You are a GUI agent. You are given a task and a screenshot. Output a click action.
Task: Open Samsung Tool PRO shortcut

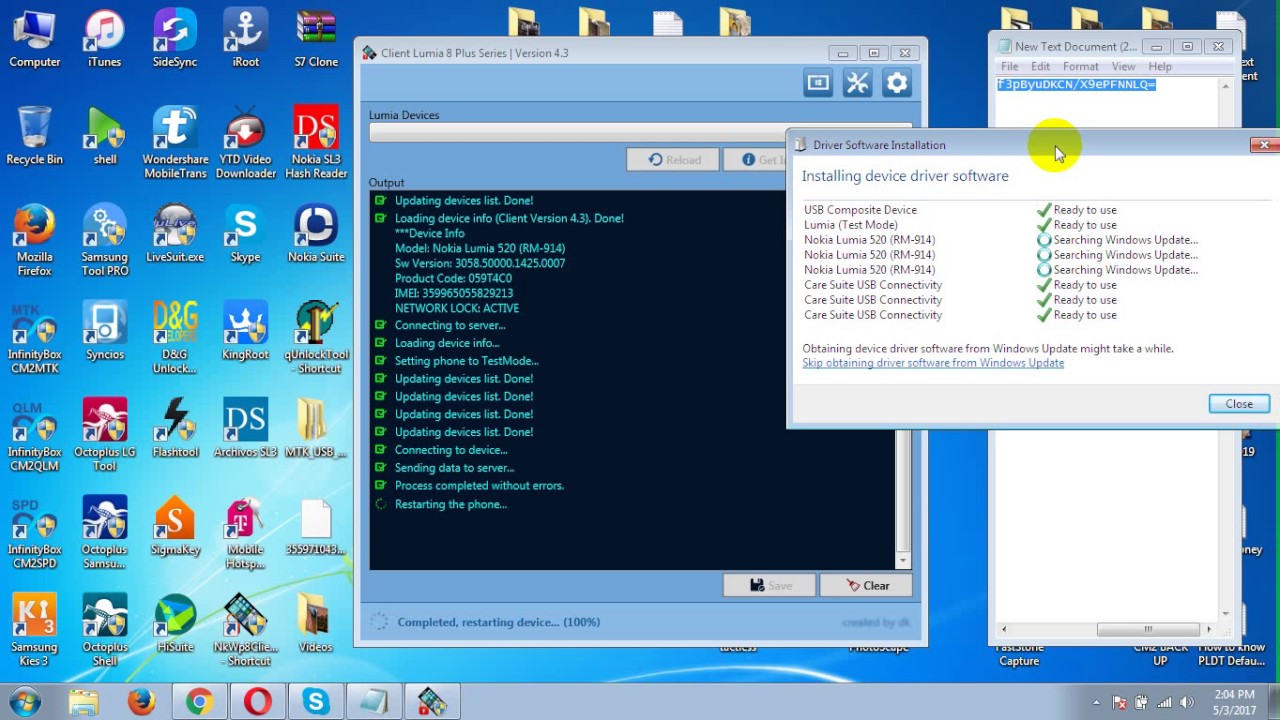104,240
